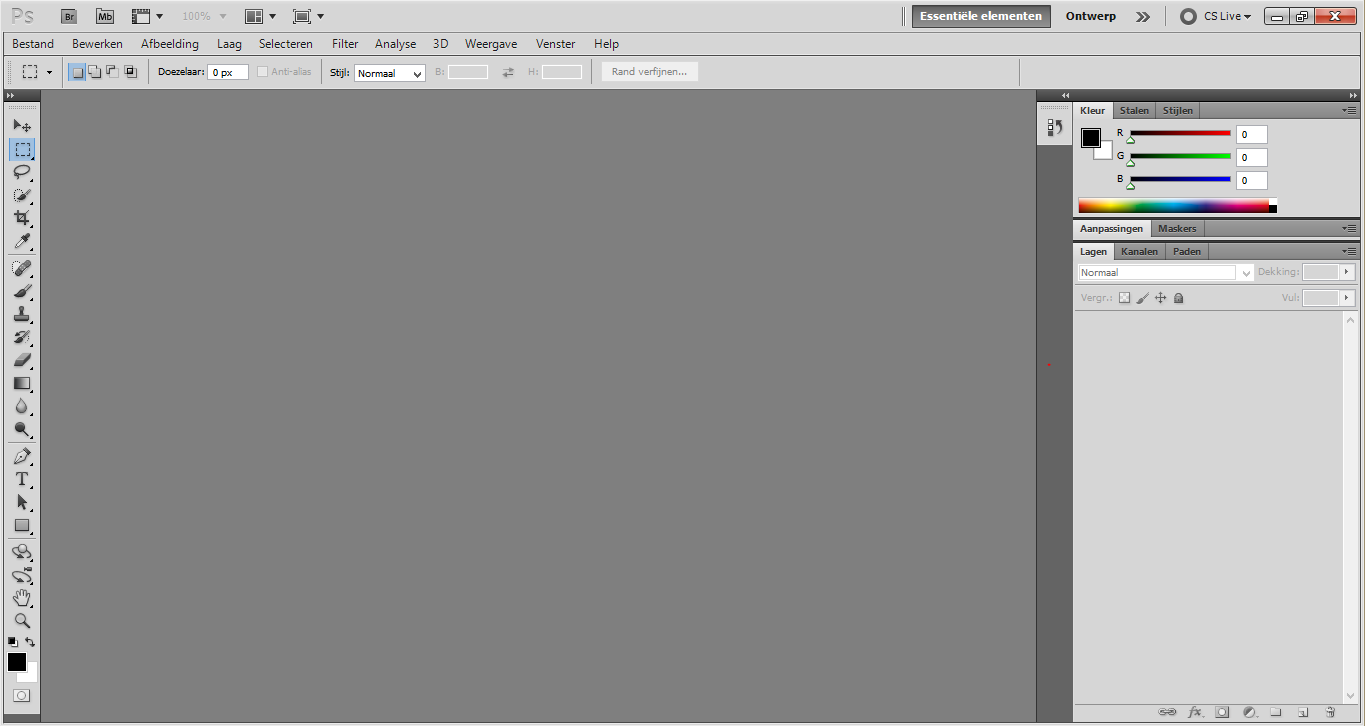Toggle lock transparent pixels
Screen dimensions: 1365x726
coord(1124,298)
